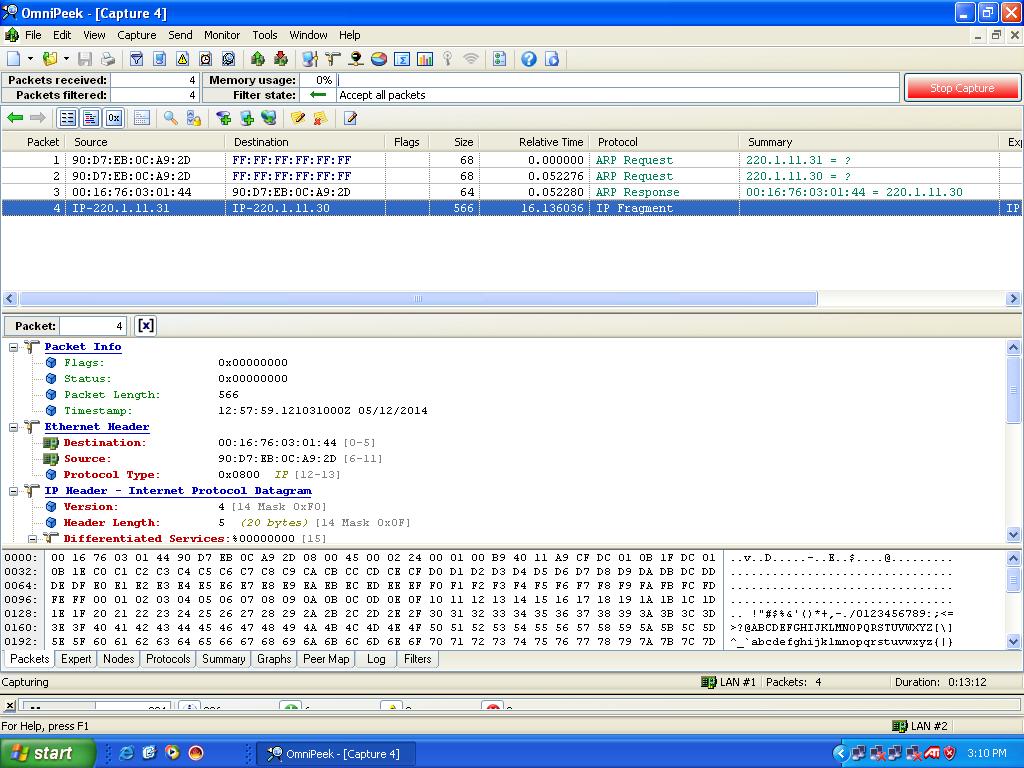This screenshot has width=1024, height=768.
Task: Click the filter funnel icon in main toolbar
Action: coord(136,59)
